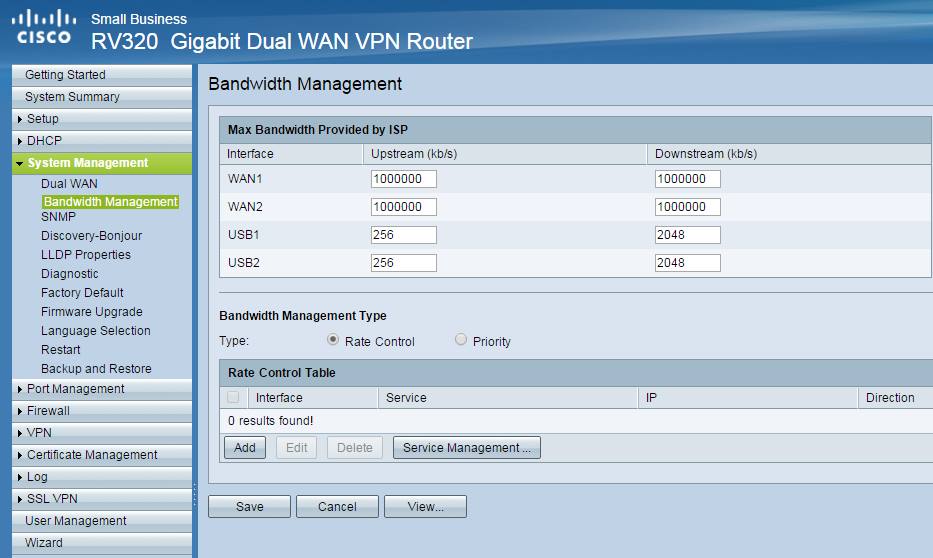Image resolution: width=933 pixels, height=558 pixels.
Task: Click the Cisco logo
Action: pos(43,27)
